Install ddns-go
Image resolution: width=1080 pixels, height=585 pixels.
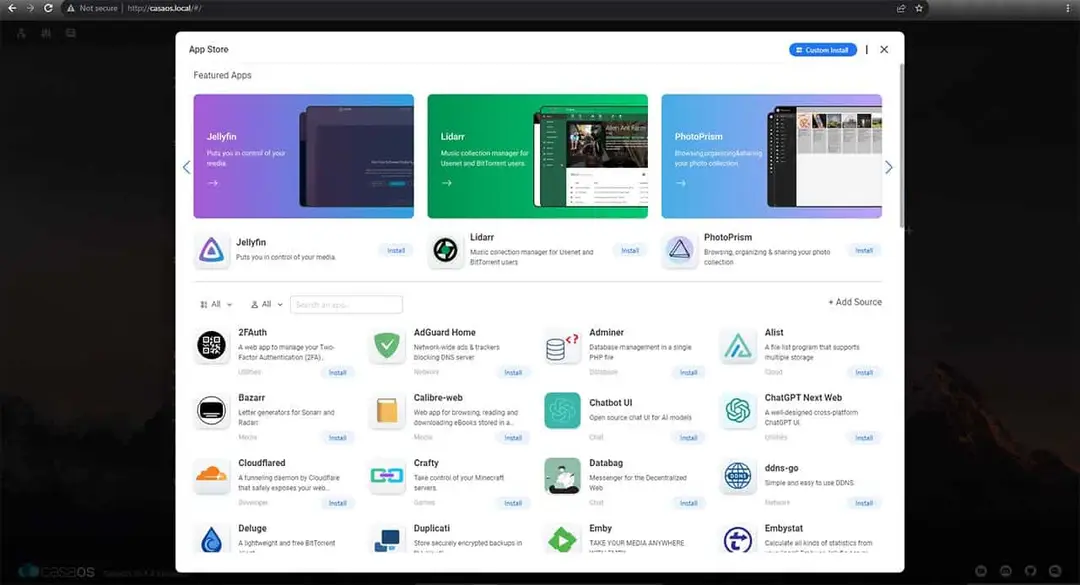pyautogui.click(x=864, y=504)
